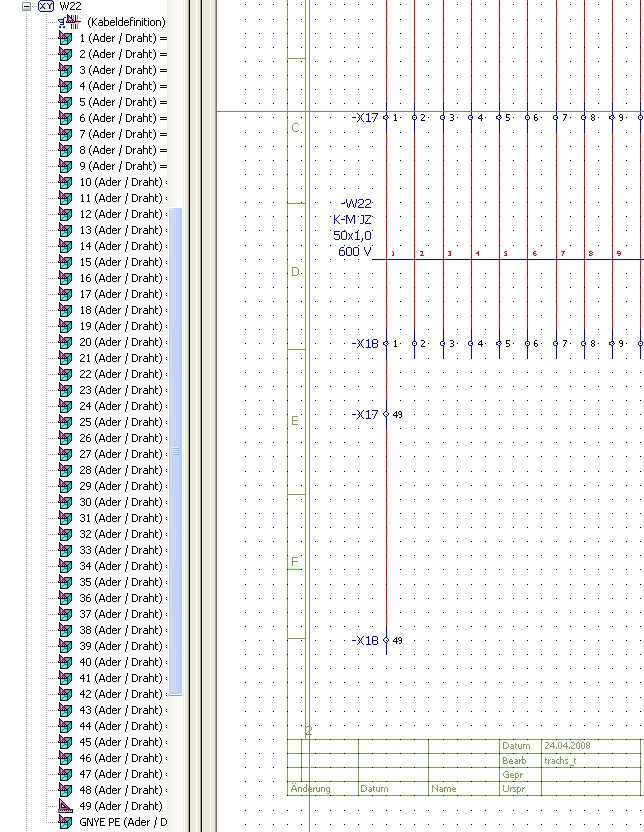Click the W22 label in the tree
This screenshot has width=644, height=832.
70,6
